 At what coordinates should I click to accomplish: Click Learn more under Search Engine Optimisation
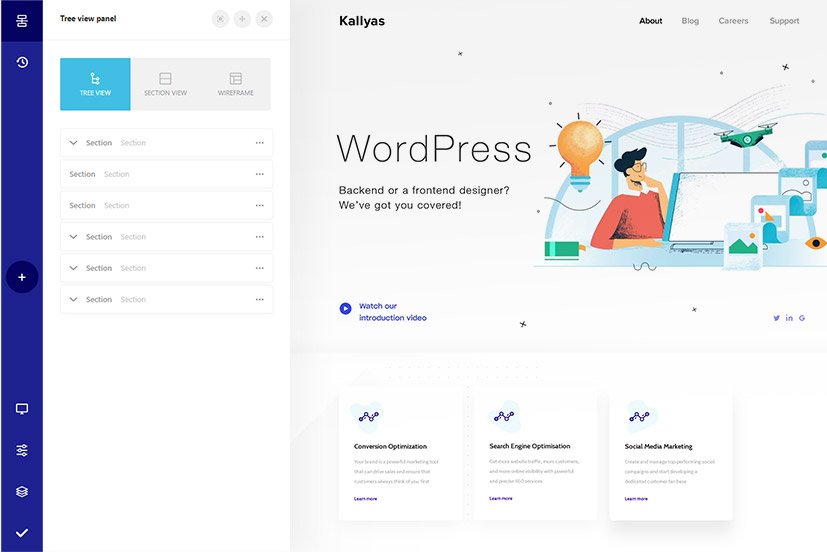pyautogui.click(x=501, y=498)
